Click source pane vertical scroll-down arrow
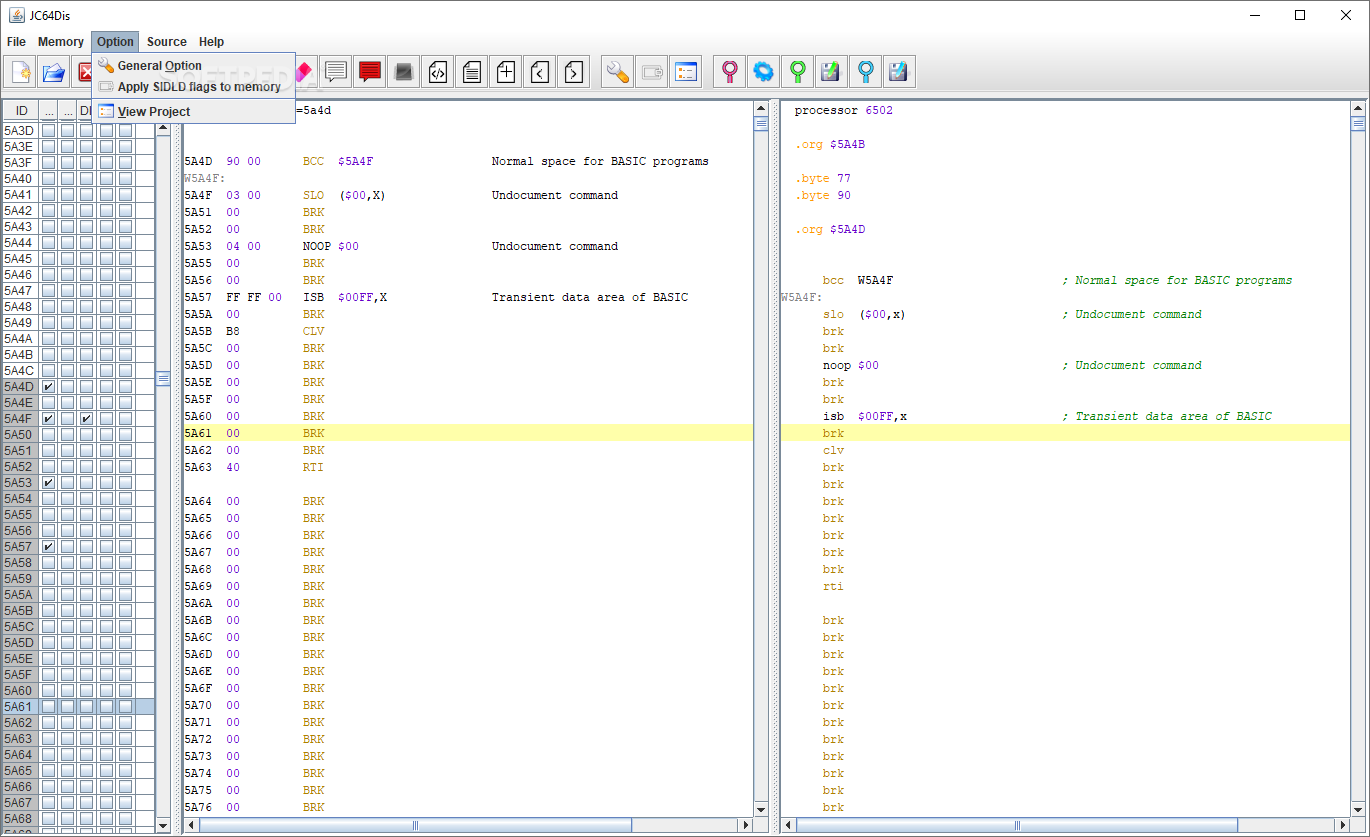1370x837 pixels. pyautogui.click(x=1357, y=810)
